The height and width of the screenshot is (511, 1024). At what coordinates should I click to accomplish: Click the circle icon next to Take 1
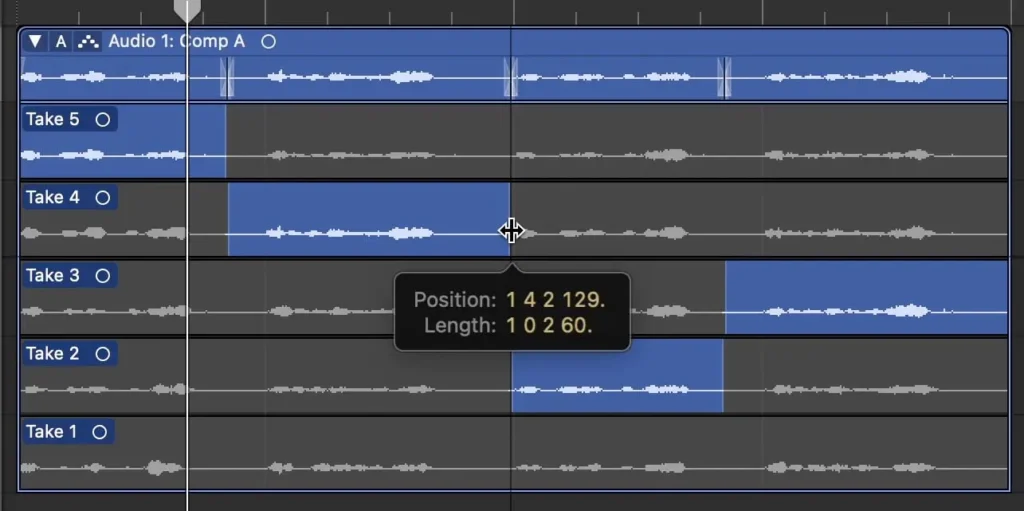(x=99, y=431)
